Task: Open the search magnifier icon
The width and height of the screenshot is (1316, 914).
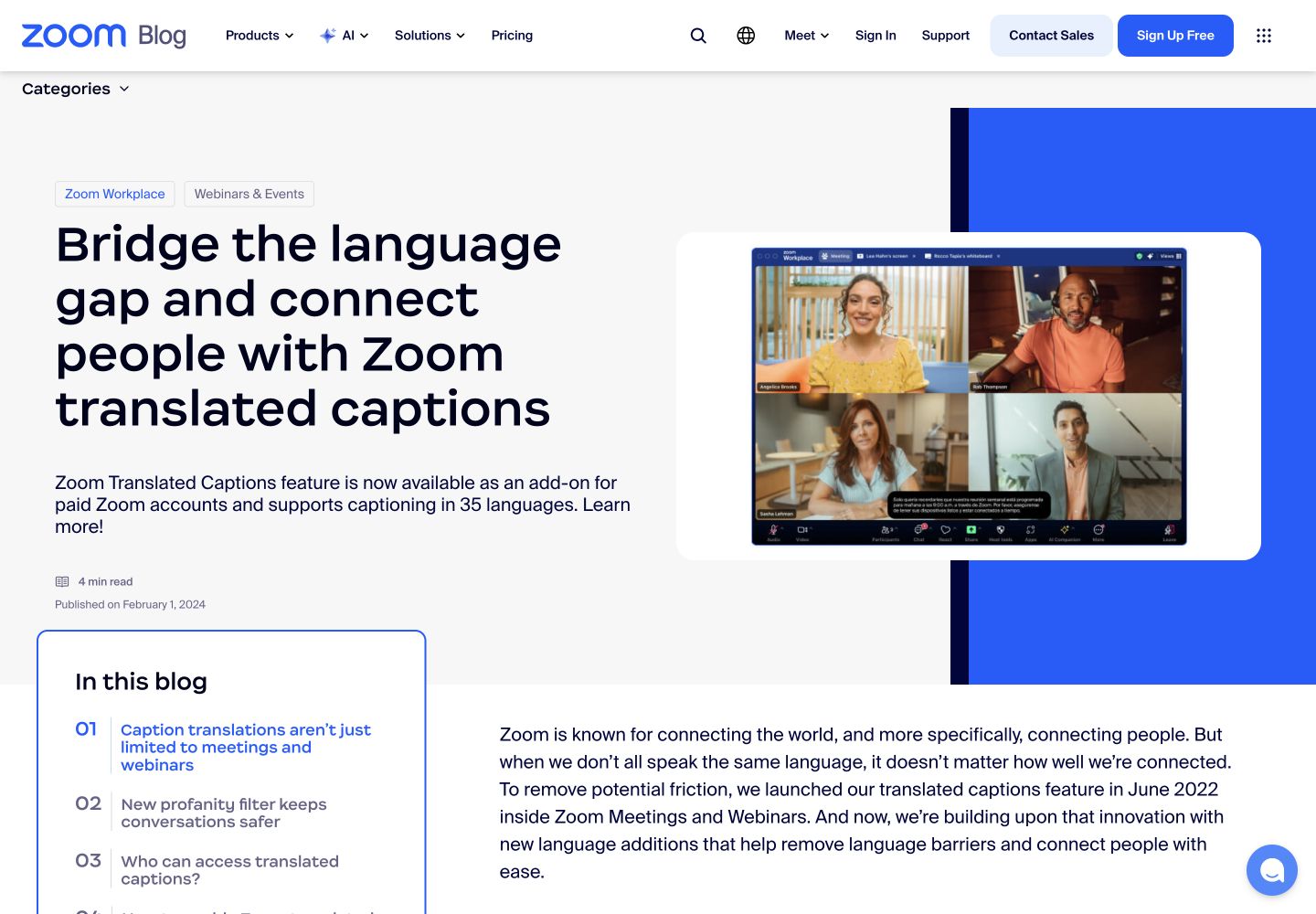Action: 698,36
